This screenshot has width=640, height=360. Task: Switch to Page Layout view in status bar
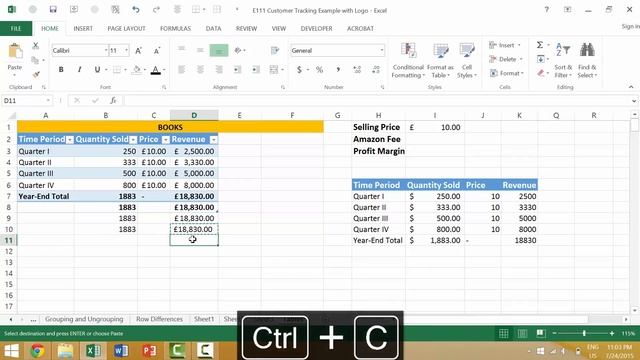pos(522,333)
